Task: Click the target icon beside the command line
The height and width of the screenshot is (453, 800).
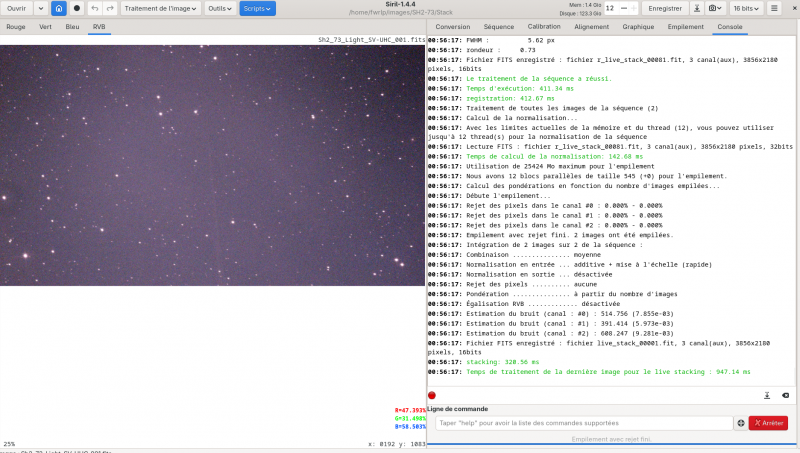Action: [741, 423]
